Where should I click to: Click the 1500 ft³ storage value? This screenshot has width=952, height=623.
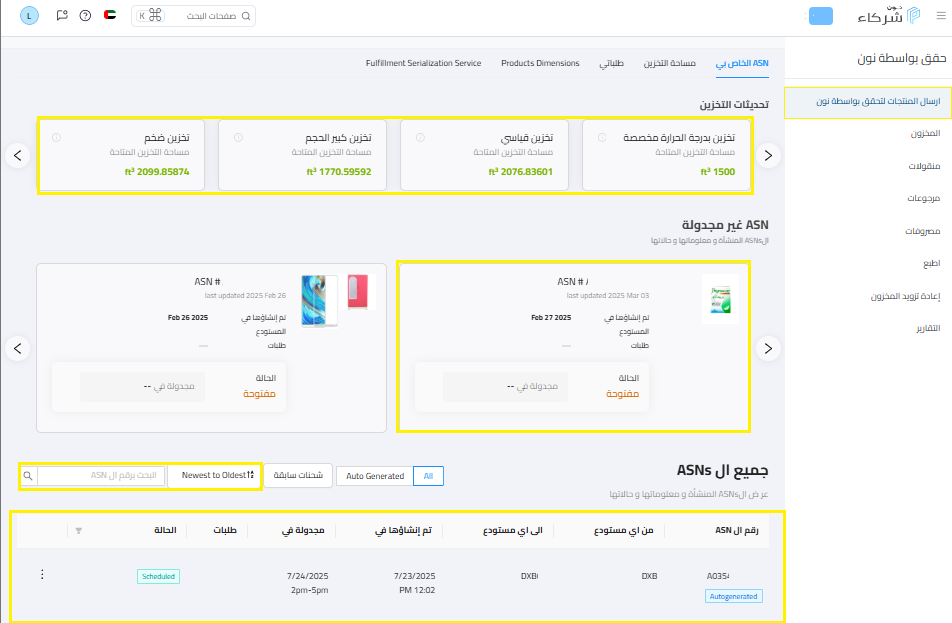point(718,172)
